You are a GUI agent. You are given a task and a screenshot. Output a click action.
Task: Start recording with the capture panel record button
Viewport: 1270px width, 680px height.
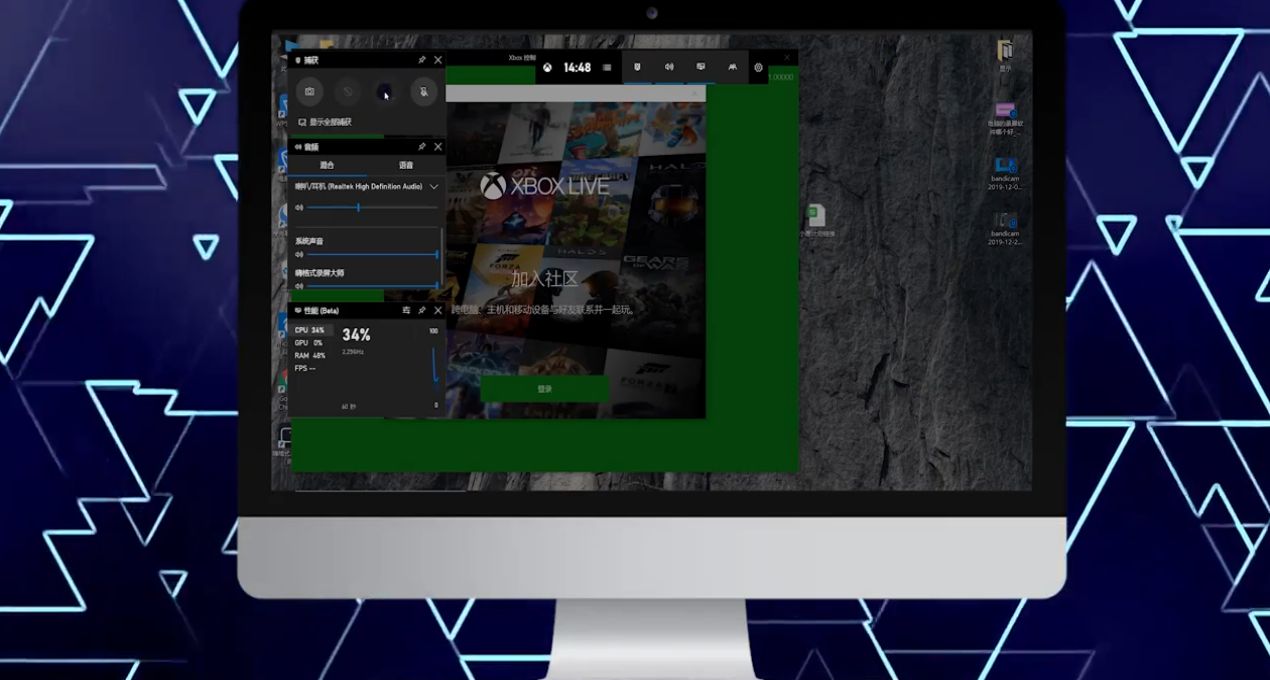pyautogui.click(x=385, y=92)
